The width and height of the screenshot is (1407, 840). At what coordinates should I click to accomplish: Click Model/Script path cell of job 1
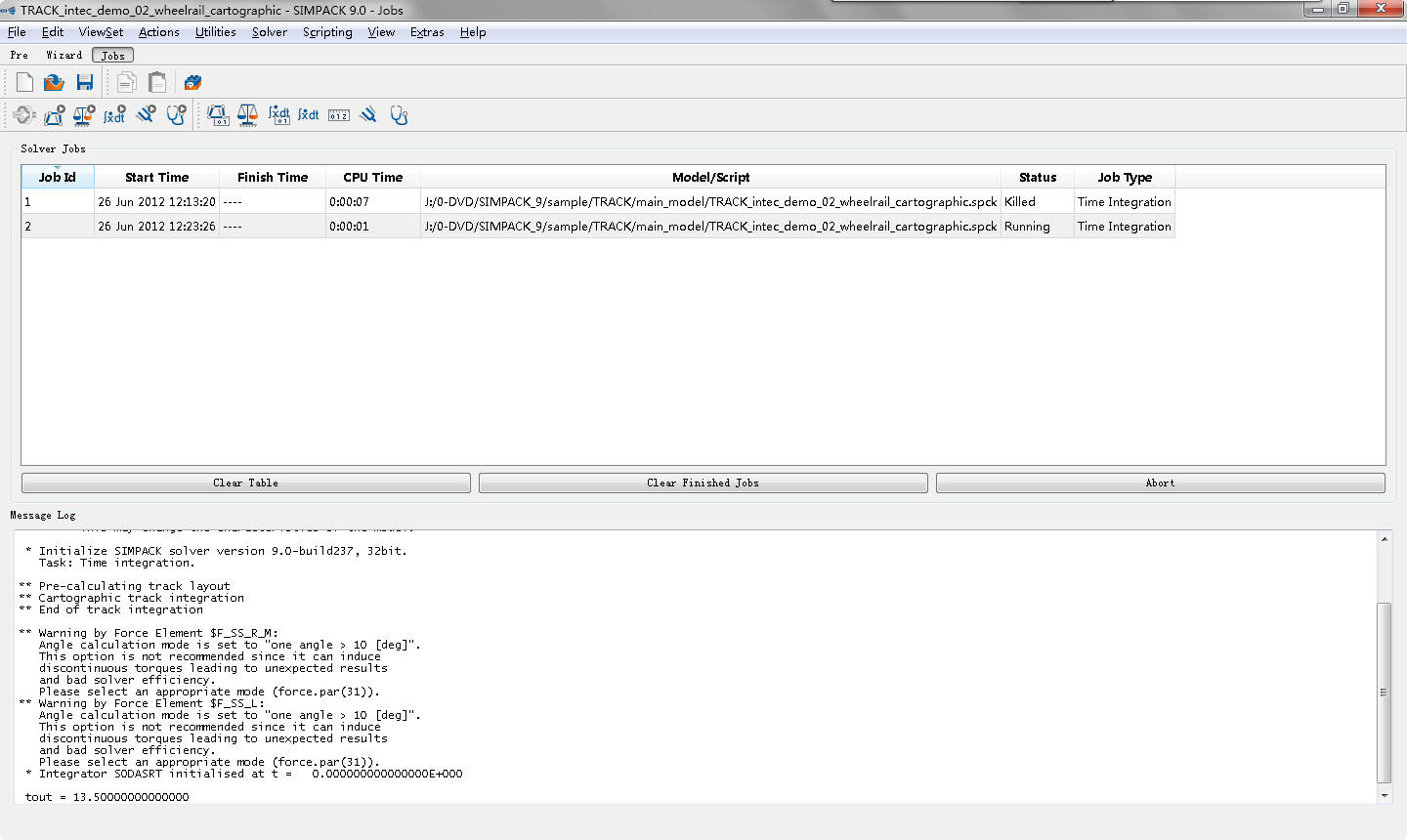[x=710, y=201]
